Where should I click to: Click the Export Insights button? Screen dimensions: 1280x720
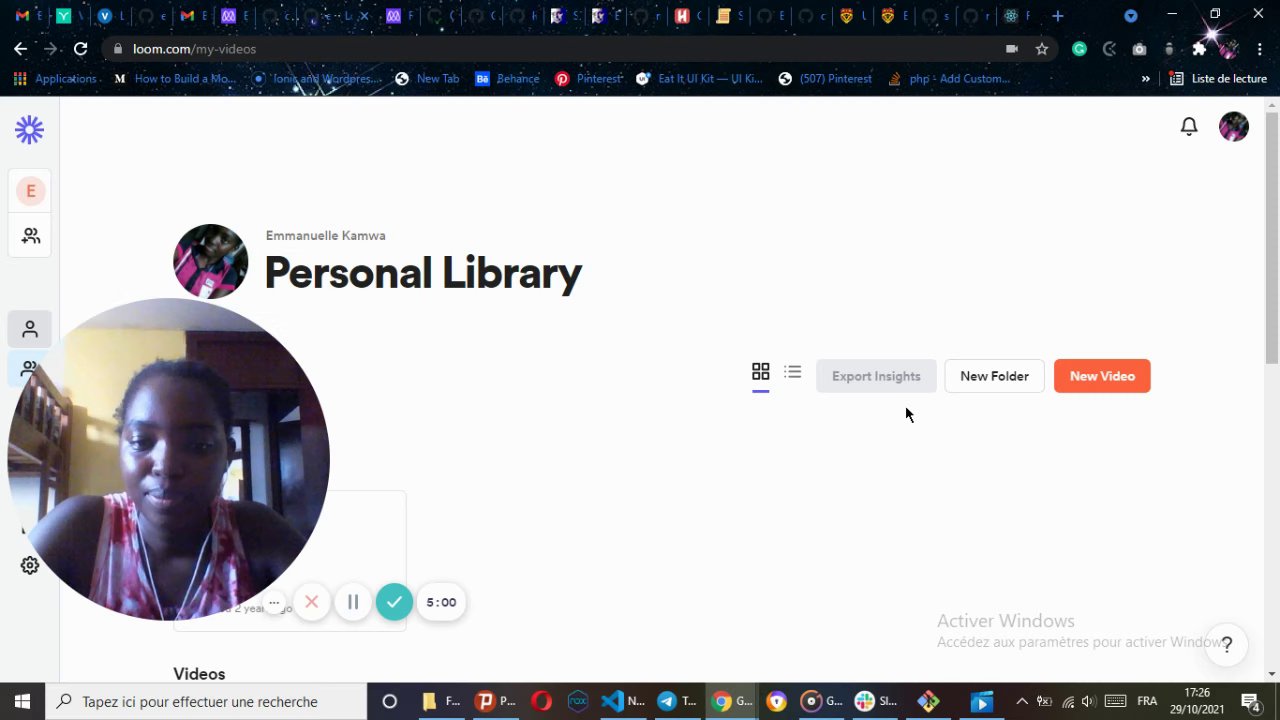tap(876, 376)
